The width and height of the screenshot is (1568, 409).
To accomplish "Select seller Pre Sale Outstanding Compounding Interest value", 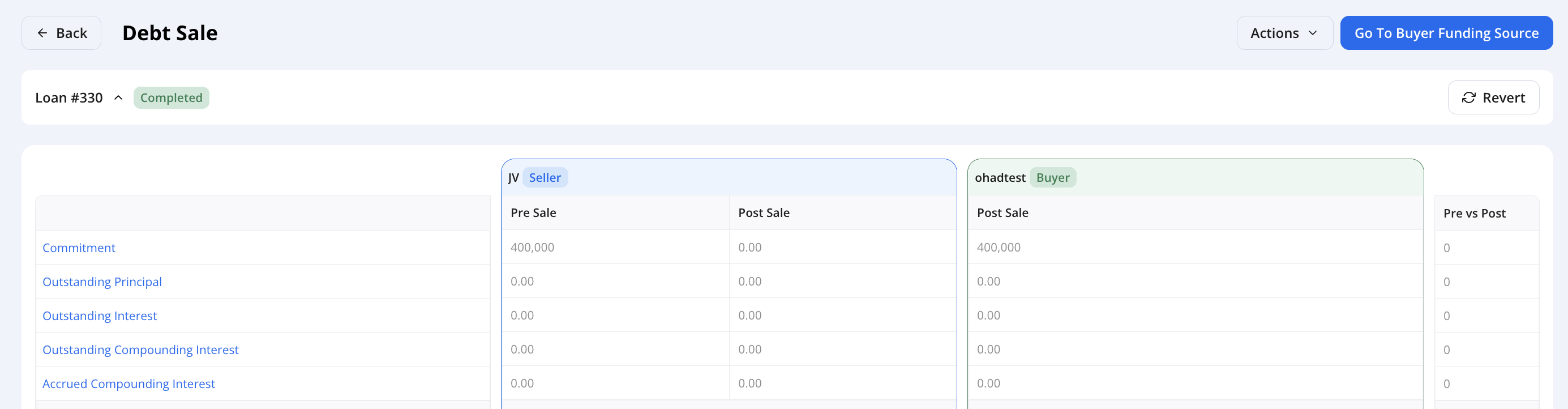I will (522, 350).
